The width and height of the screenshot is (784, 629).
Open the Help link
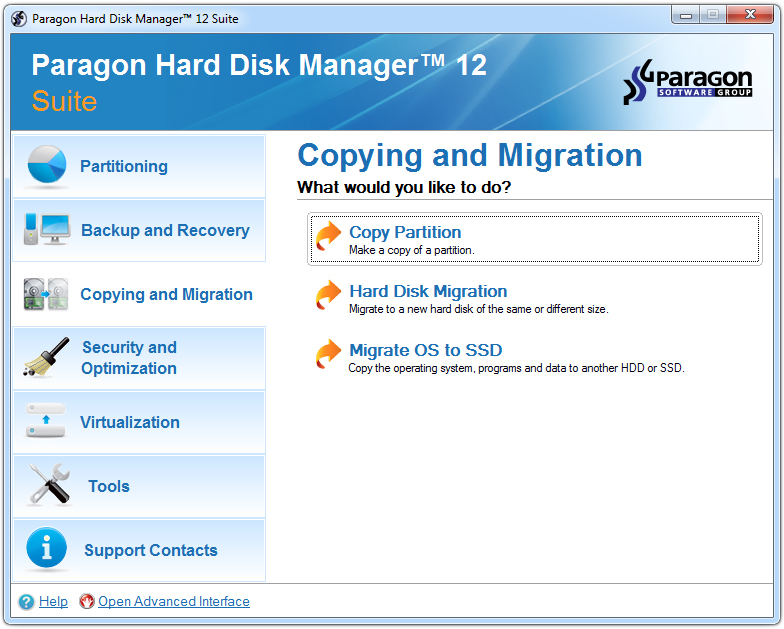(x=53, y=601)
